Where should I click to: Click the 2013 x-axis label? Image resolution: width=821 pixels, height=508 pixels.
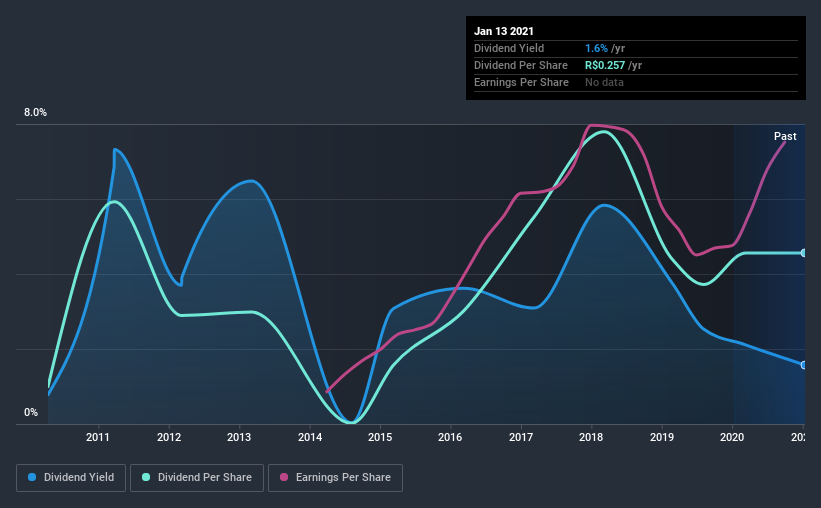[x=239, y=437]
